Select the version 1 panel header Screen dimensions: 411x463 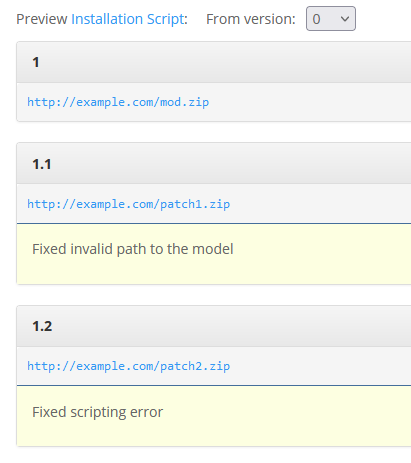tap(214, 62)
